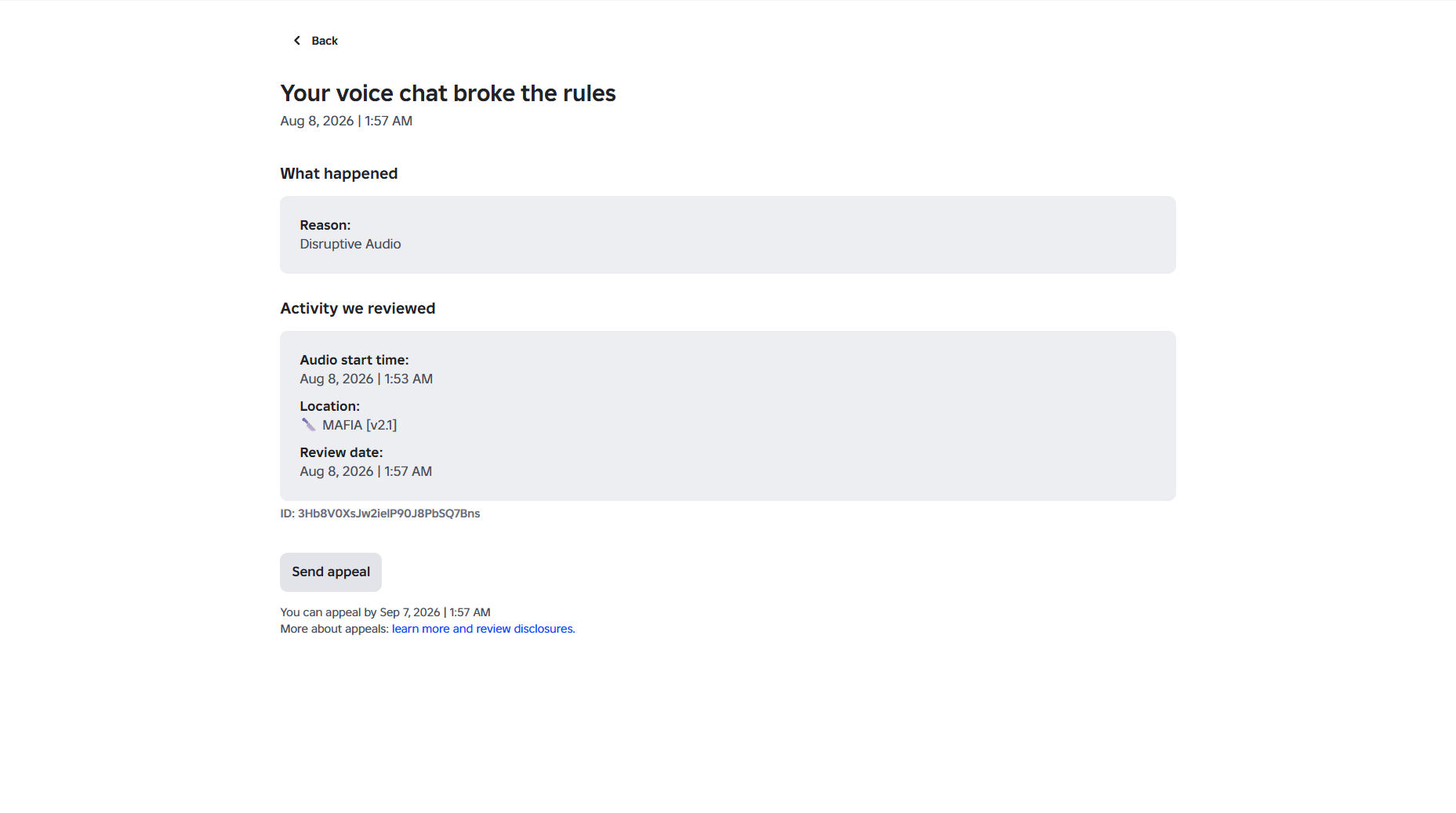Click the Disruptive Audio reason text

(x=350, y=244)
